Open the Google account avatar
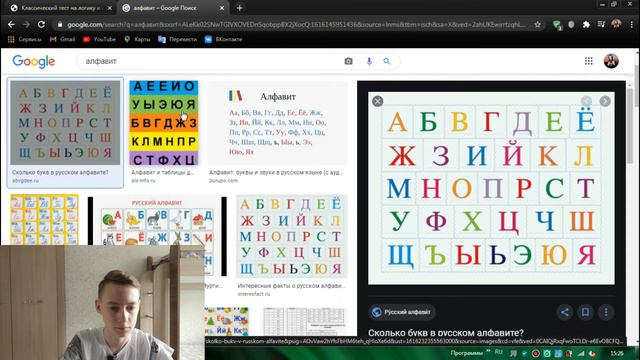Screen dimensions: 640x360 click(x=611, y=61)
